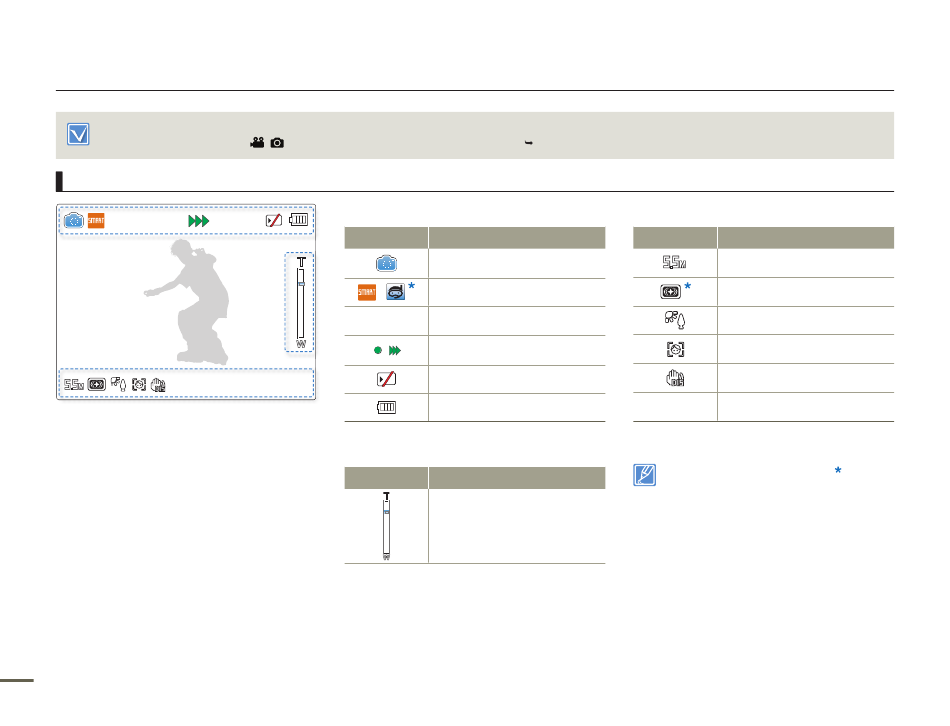The height and width of the screenshot is (726, 950).
Task: Click the video camera mode icon in the note
Action: pos(257,144)
